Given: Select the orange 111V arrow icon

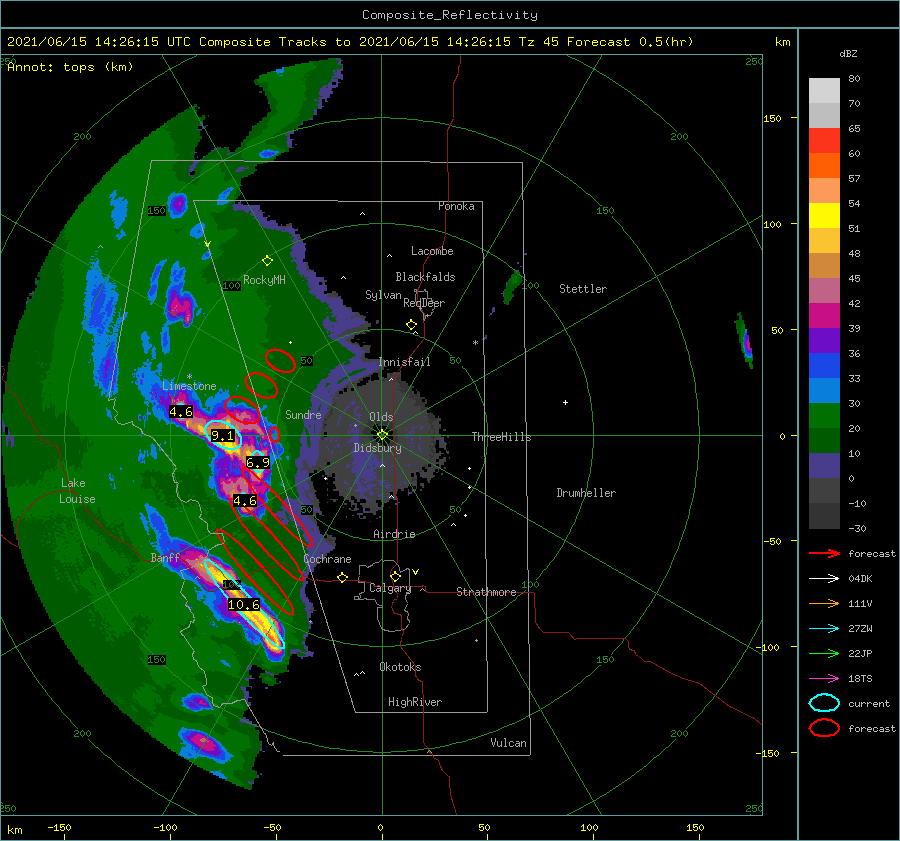Looking at the screenshot, I should coord(824,603).
